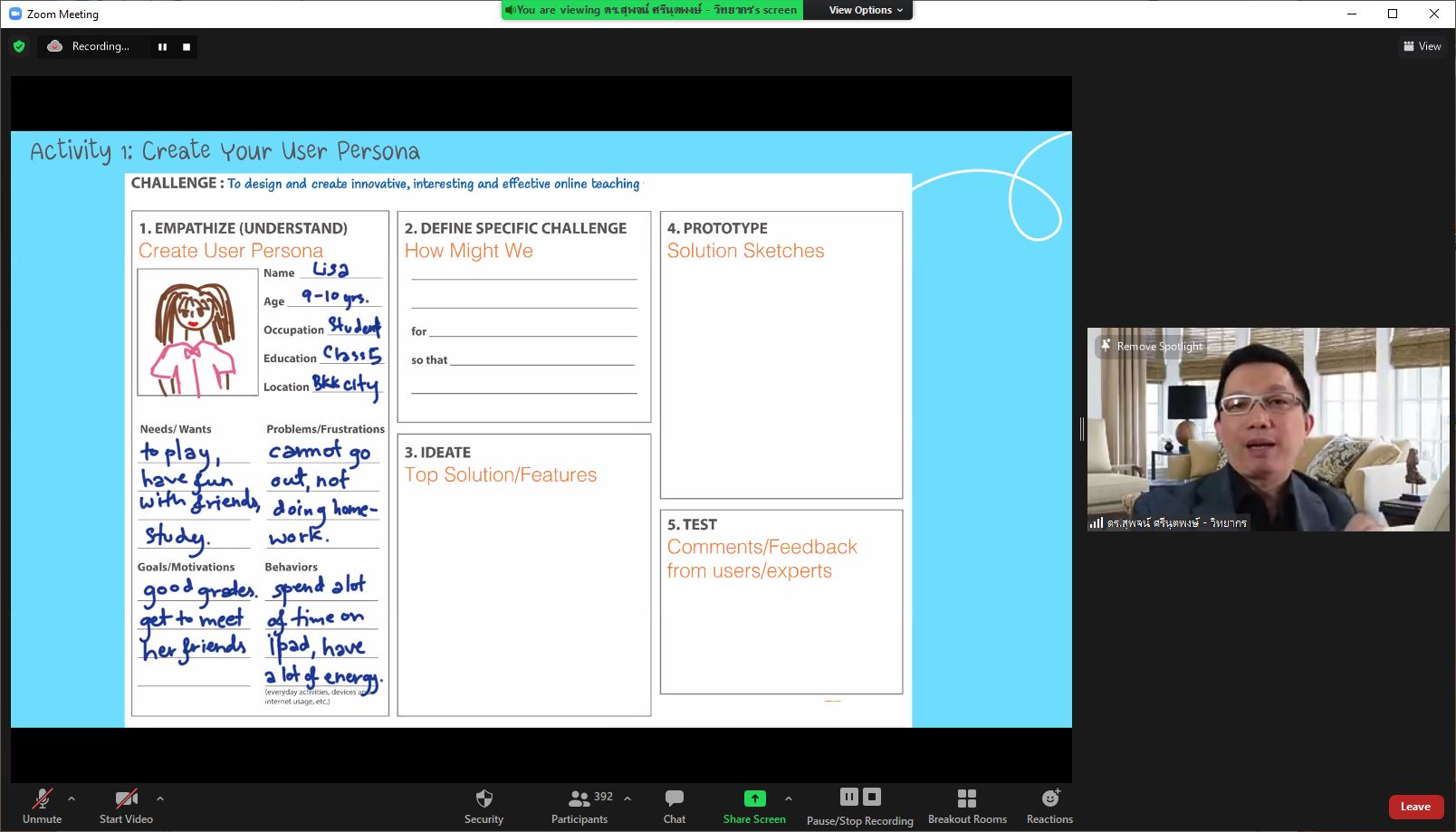Screen dimensions: 1456x832
Task: Click the screen-sharing notification banner
Action: (x=652, y=10)
